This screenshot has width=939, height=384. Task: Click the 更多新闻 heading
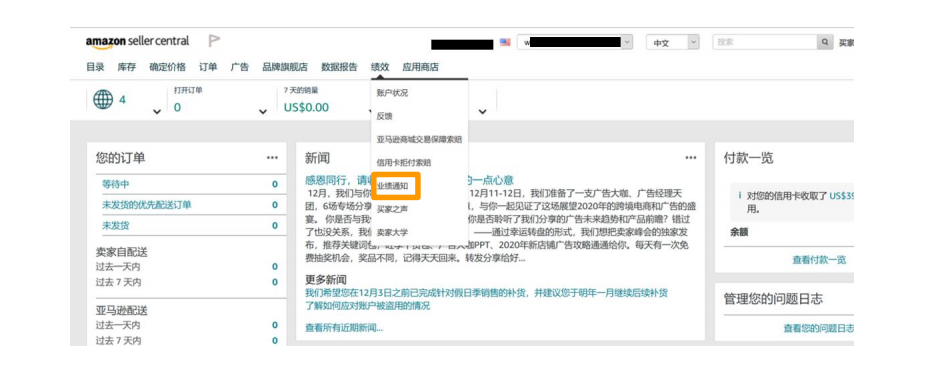[x=326, y=280]
